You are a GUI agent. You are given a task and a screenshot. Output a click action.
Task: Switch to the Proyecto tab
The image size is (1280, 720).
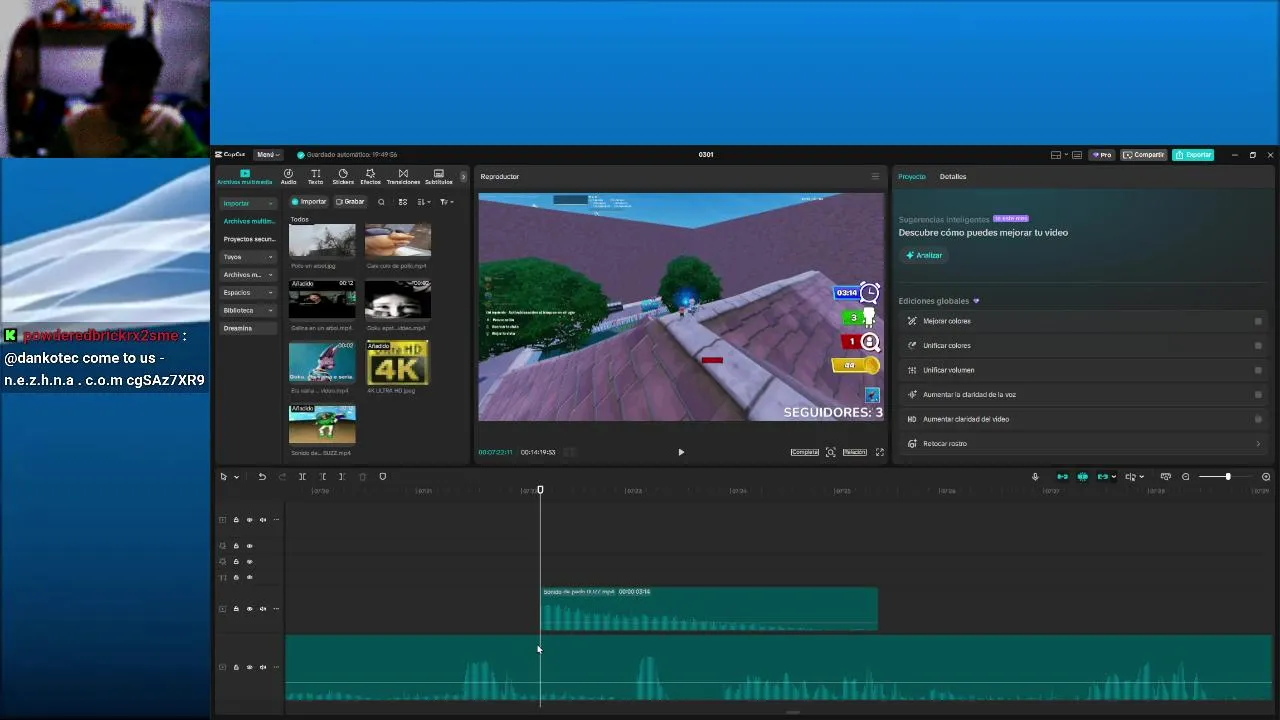tap(912, 177)
